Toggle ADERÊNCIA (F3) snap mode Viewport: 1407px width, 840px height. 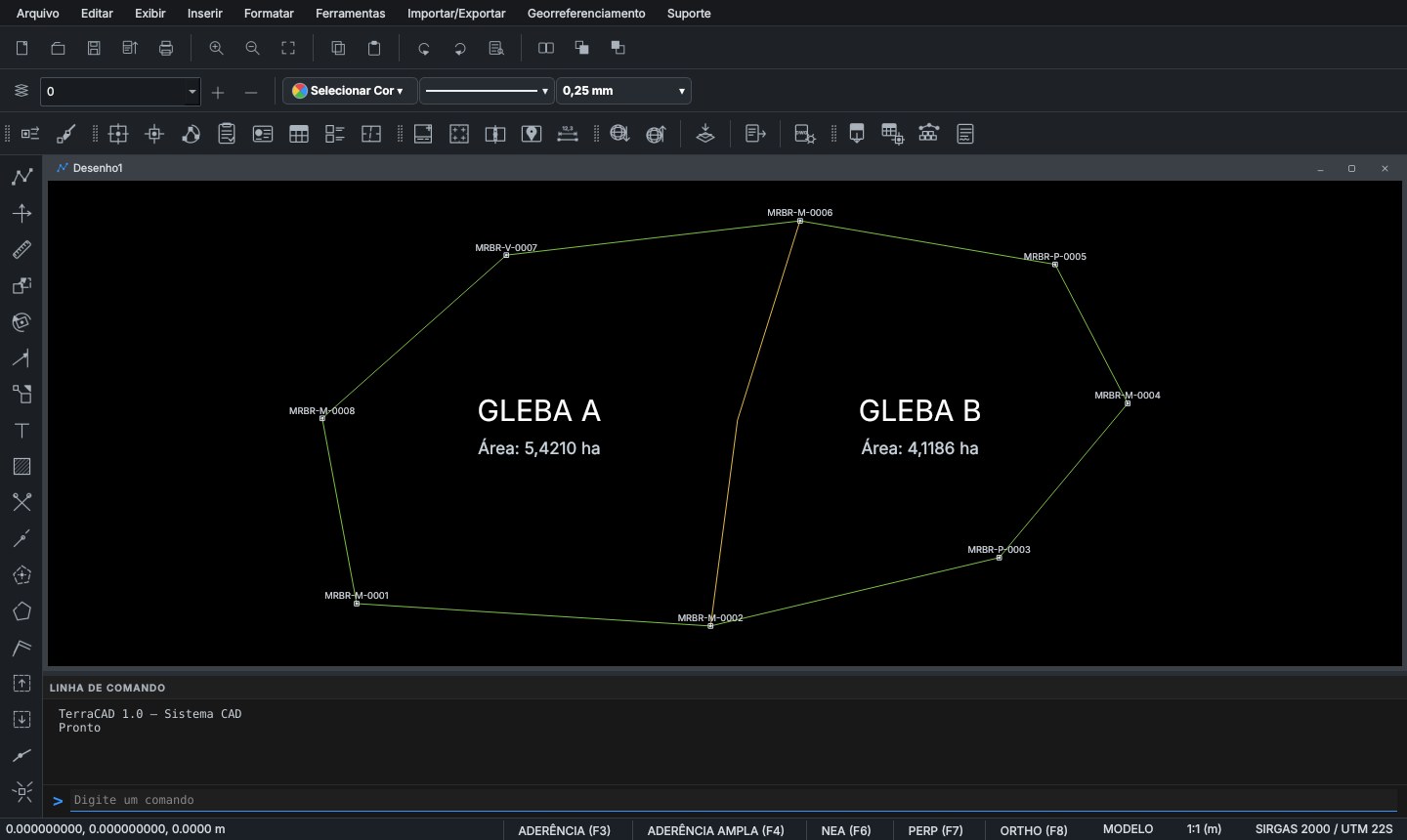564,830
